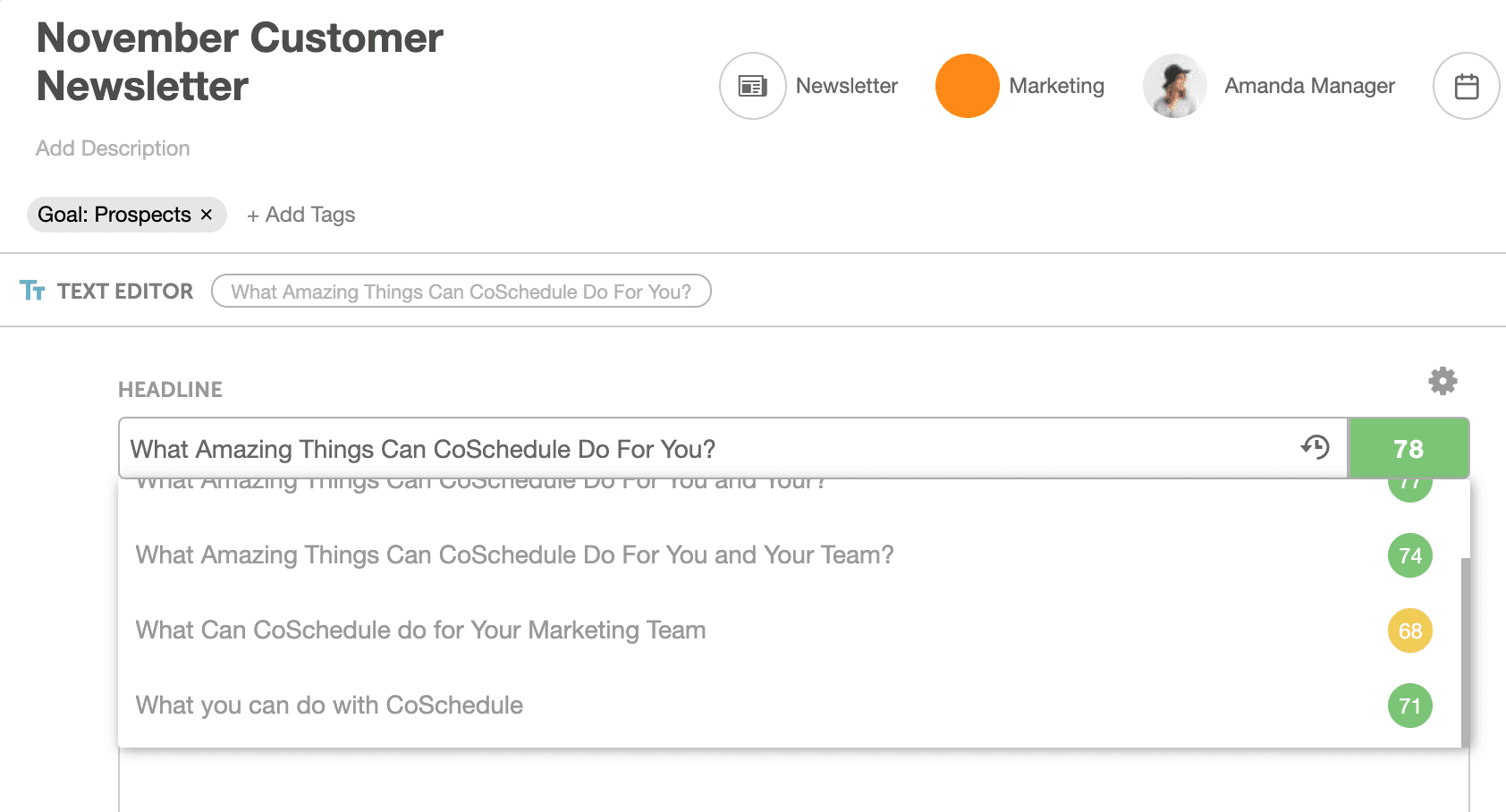The height and width of the screenshot is (812, 1506).
Task: Click the text editor title pill
Action: pyautogui.click(x=461, y=292)
